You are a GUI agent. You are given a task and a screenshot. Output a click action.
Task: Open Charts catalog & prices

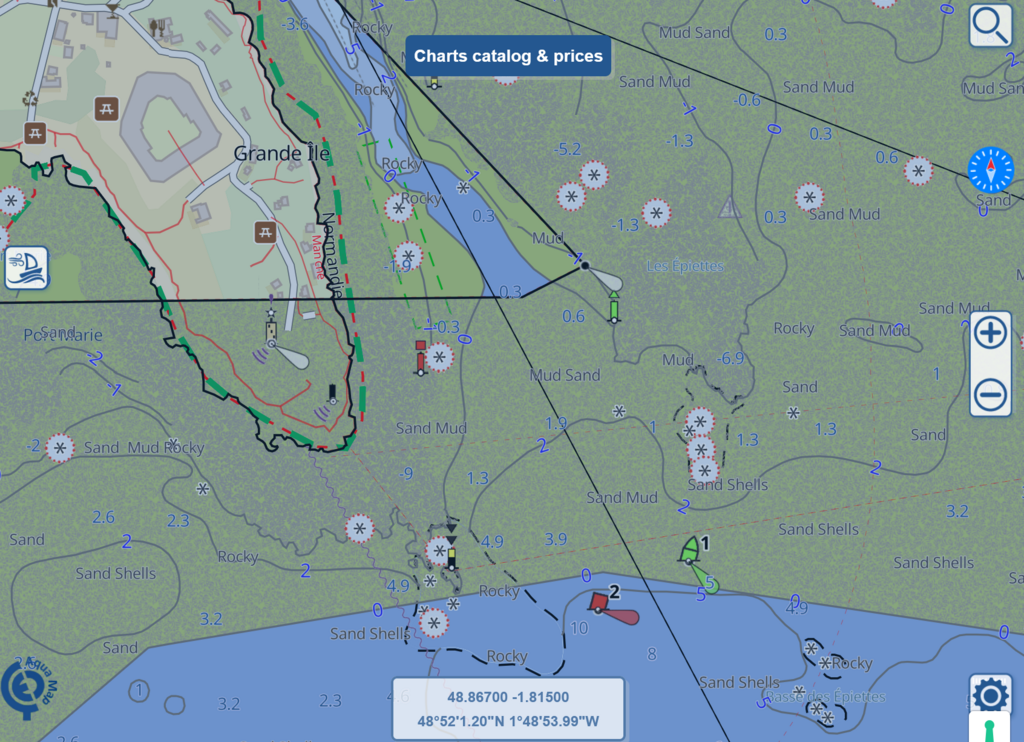pyautogui.click(x=508, y=56)
